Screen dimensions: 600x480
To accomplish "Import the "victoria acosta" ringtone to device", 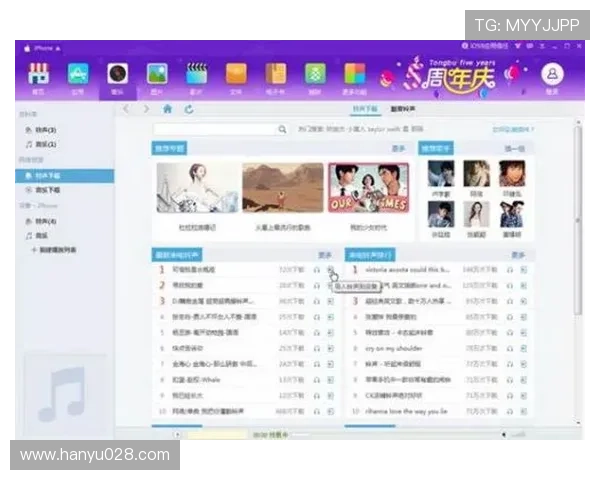I will 524,270.
